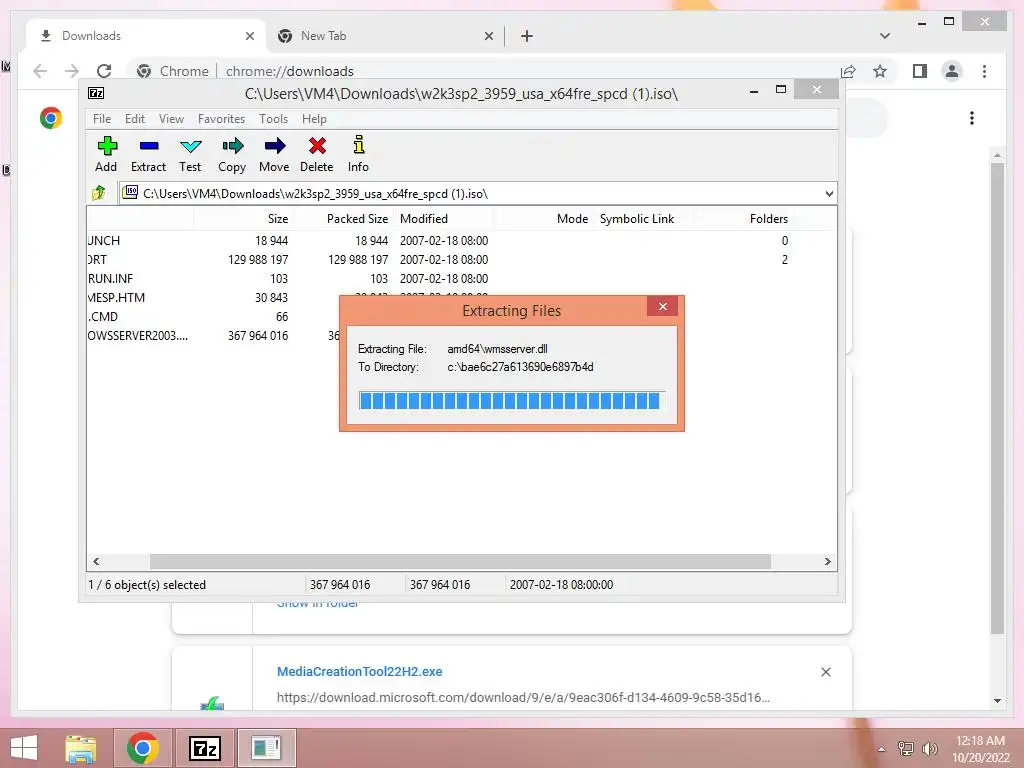Click Chrome taskbar icon
The width and height of the screenshot is (1024, 768).
point(142,748)
